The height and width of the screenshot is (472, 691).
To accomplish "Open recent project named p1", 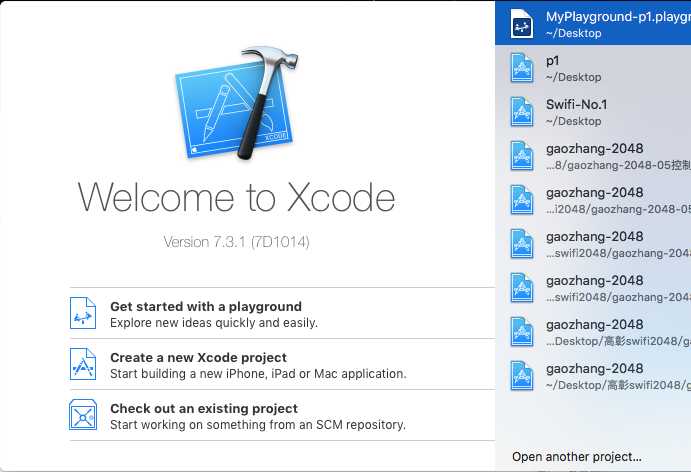I will (593, 68).
